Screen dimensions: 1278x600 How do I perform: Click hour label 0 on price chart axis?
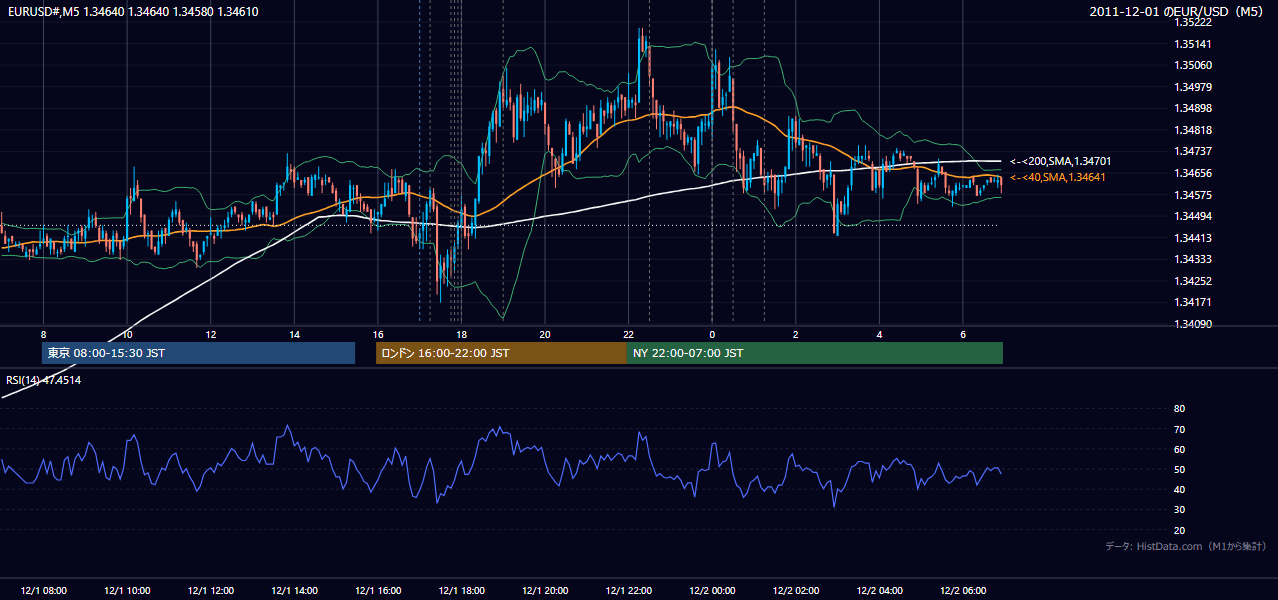pos(712,334)
